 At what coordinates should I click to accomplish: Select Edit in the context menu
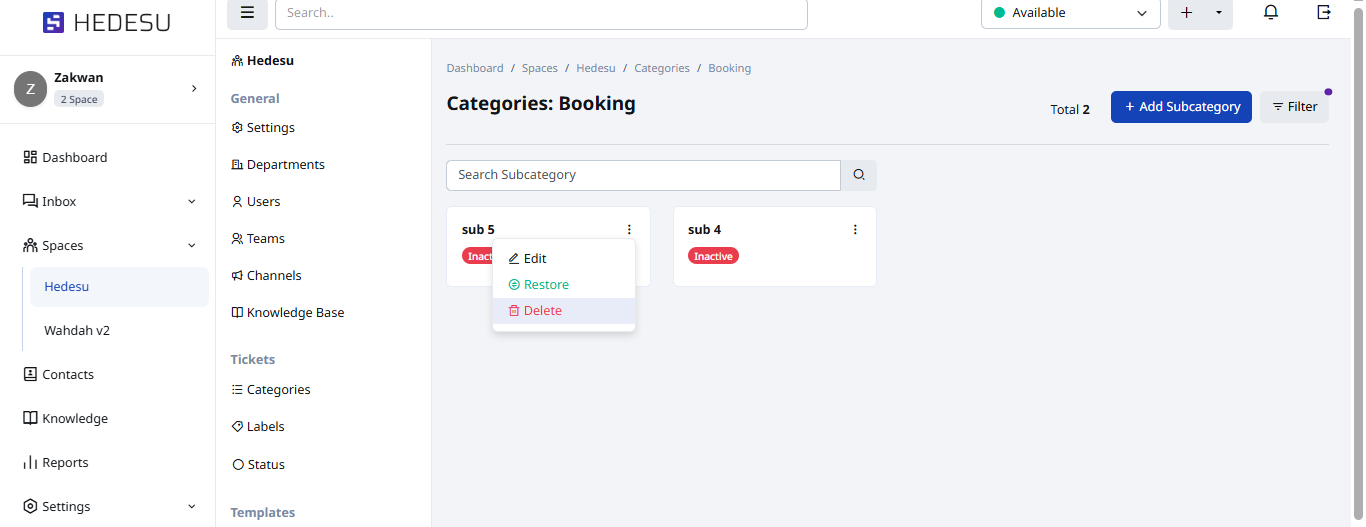(535, 259)
